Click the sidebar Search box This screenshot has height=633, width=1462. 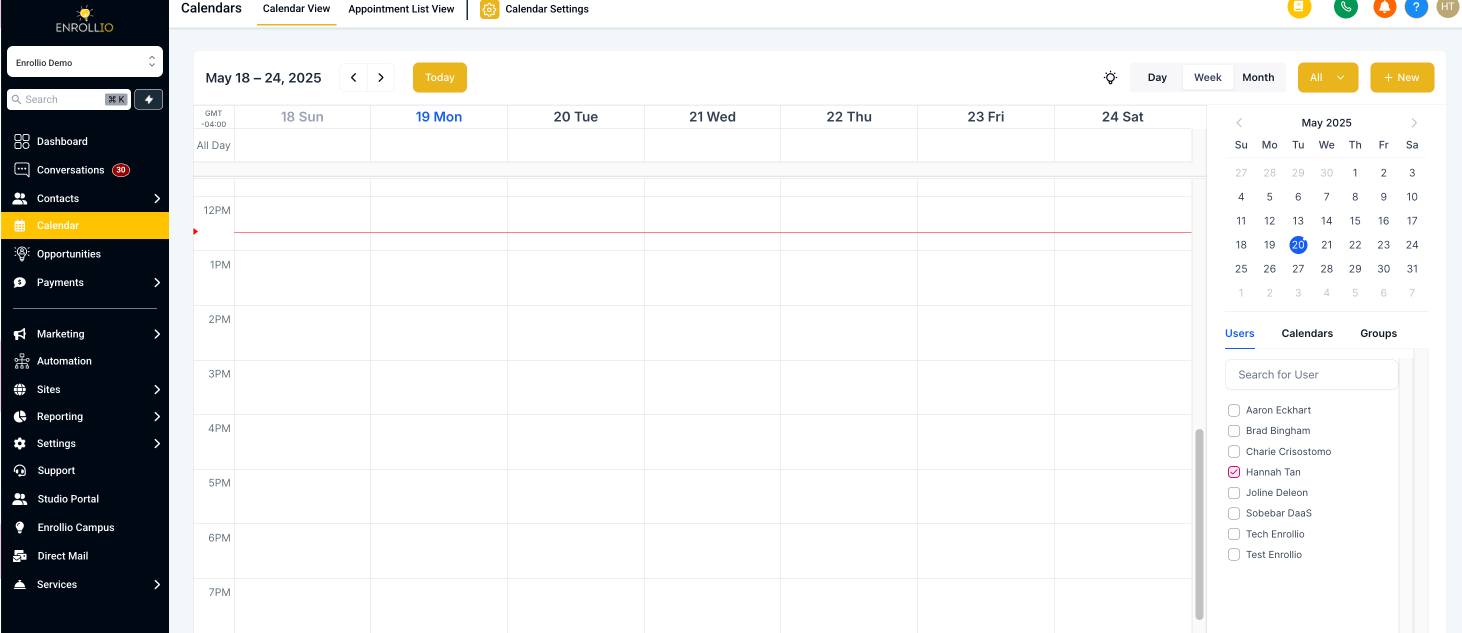[x=68, y=99]
